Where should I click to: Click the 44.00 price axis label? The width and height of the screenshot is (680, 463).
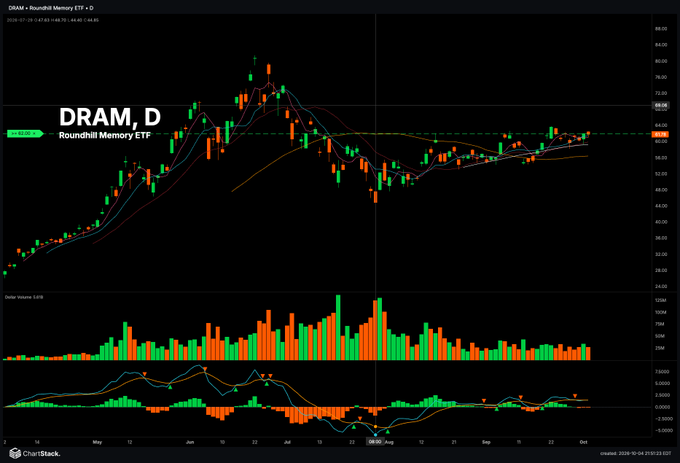tap(661, 206)
